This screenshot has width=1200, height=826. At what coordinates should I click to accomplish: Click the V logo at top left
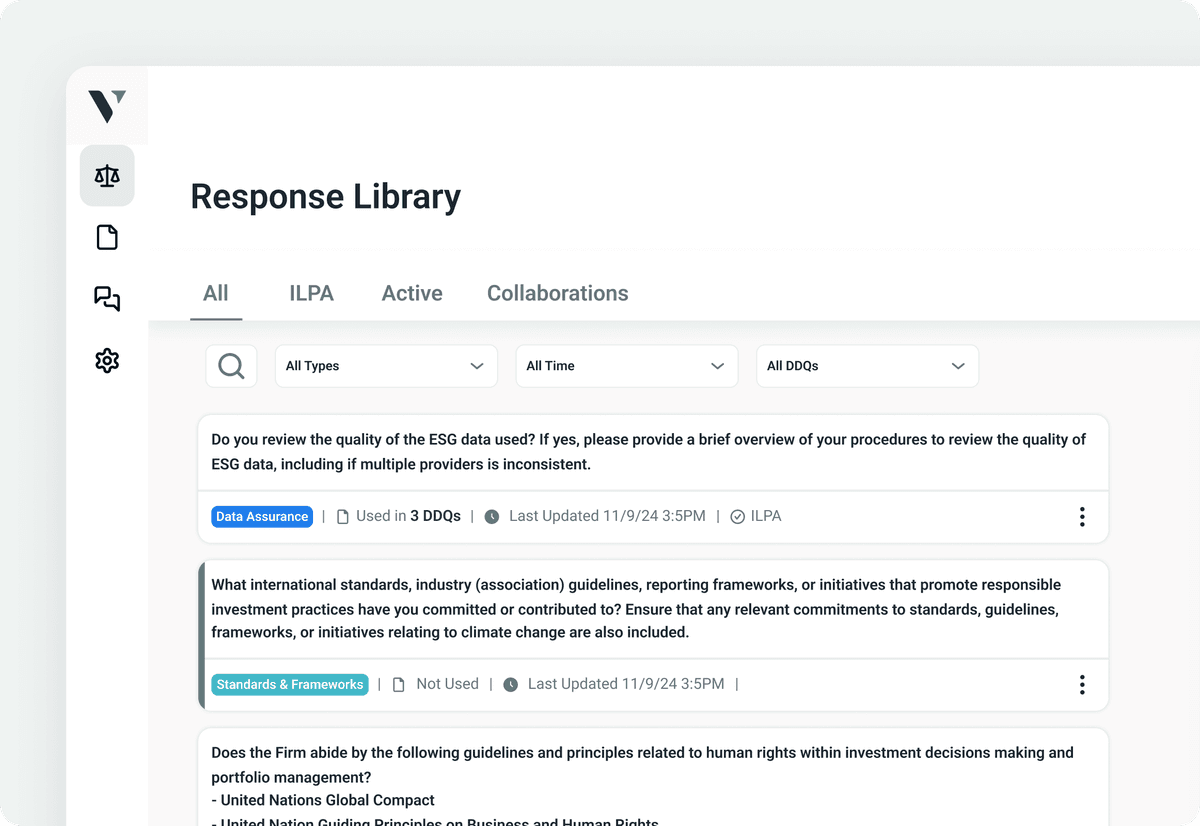point(107,105)
